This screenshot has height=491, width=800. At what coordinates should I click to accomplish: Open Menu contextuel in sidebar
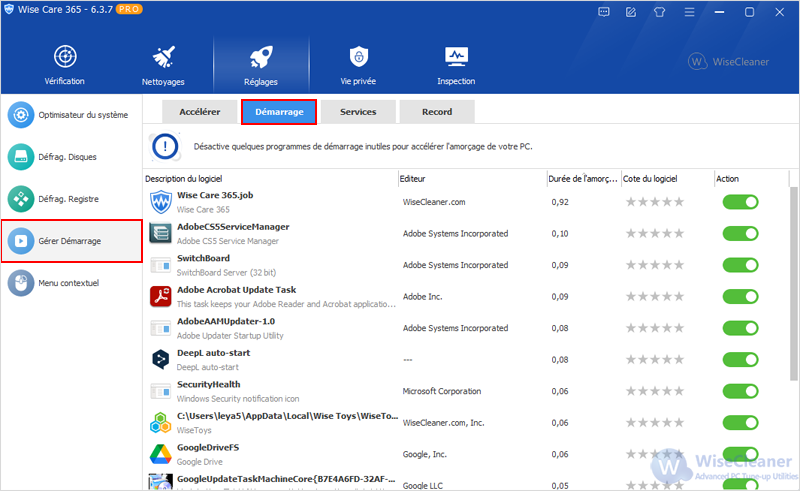pos(71,283)
